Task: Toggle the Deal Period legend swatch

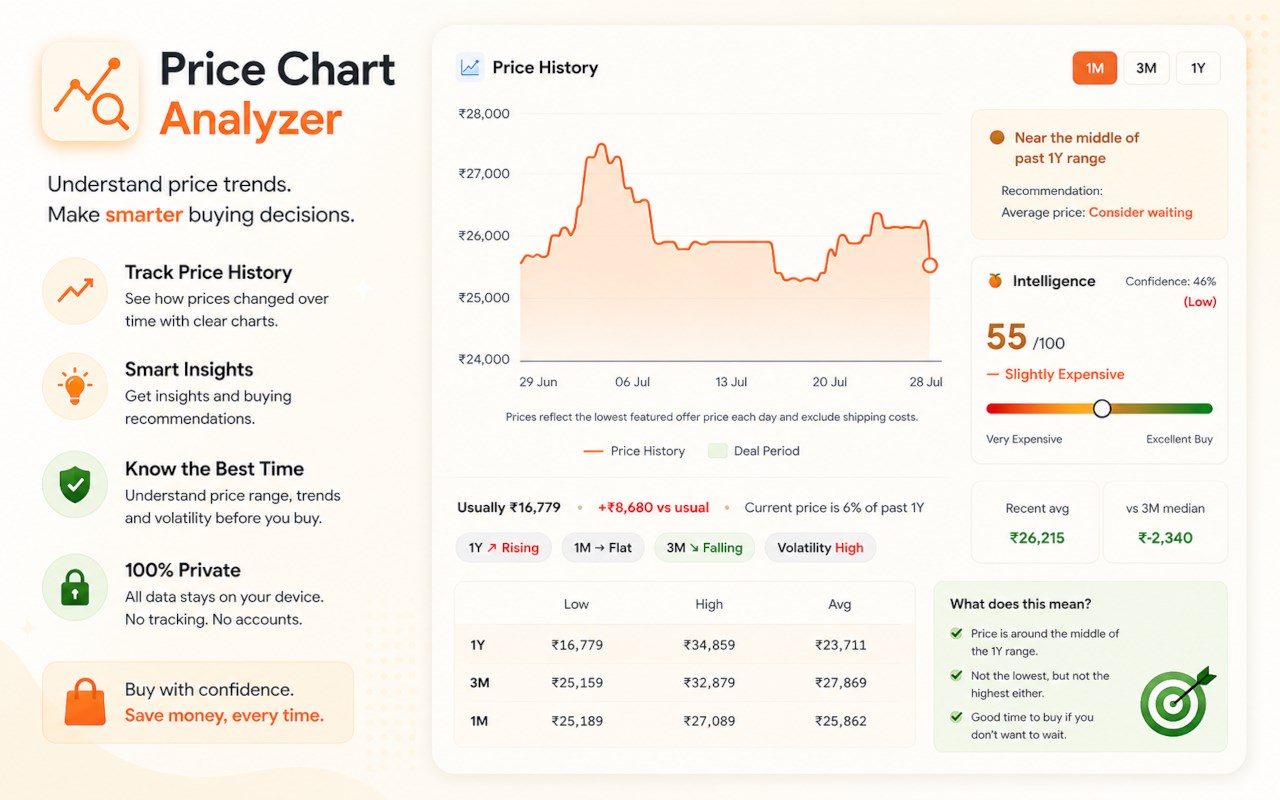Action: pos(717,451)
